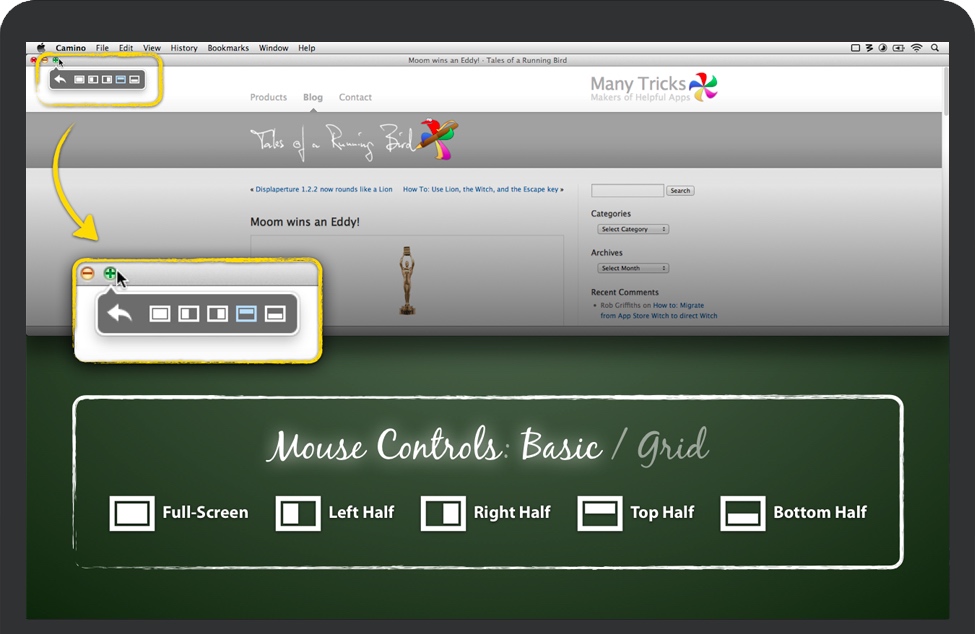Choose Left Half icon in the enlarged Moom popup
The width and height of the screenshot is (975, 634).
(x=189, y=314)
